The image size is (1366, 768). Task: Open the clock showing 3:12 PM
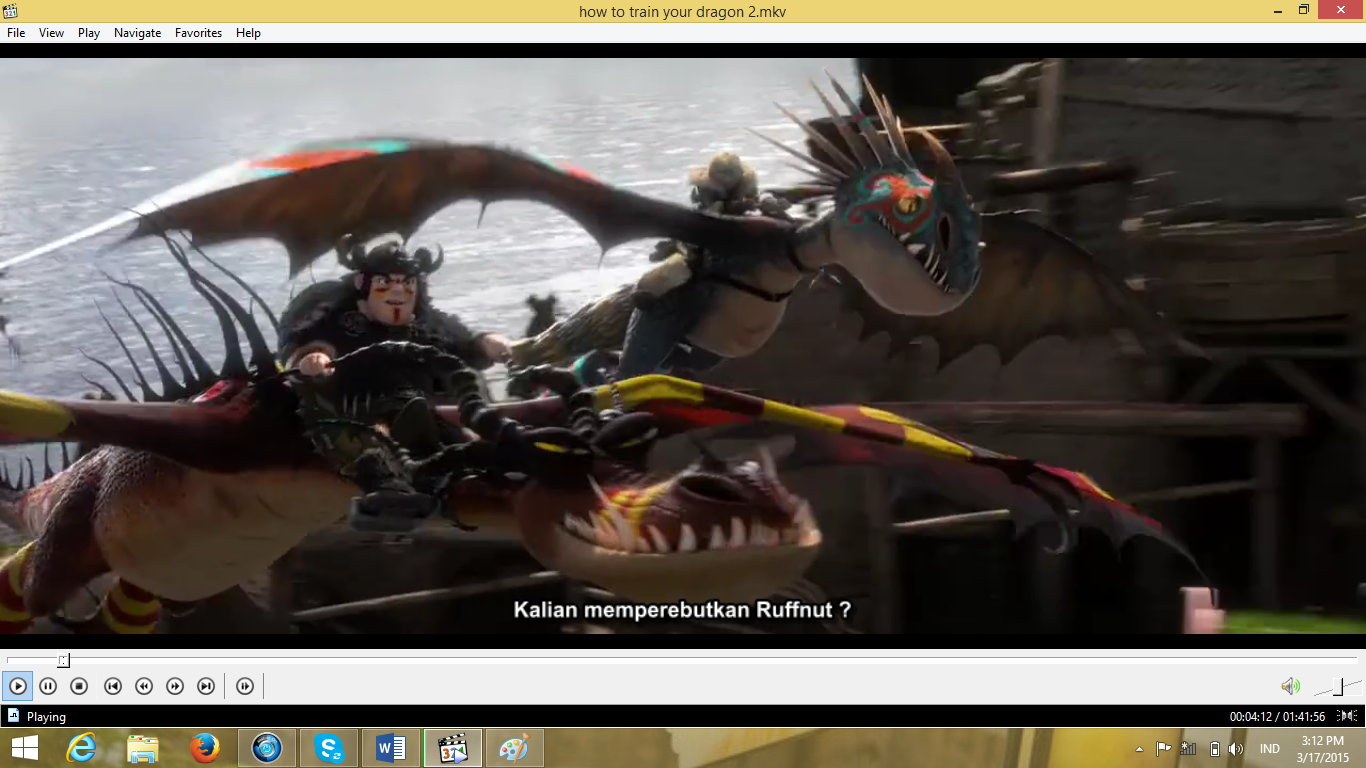click(x=1322, y=748)
